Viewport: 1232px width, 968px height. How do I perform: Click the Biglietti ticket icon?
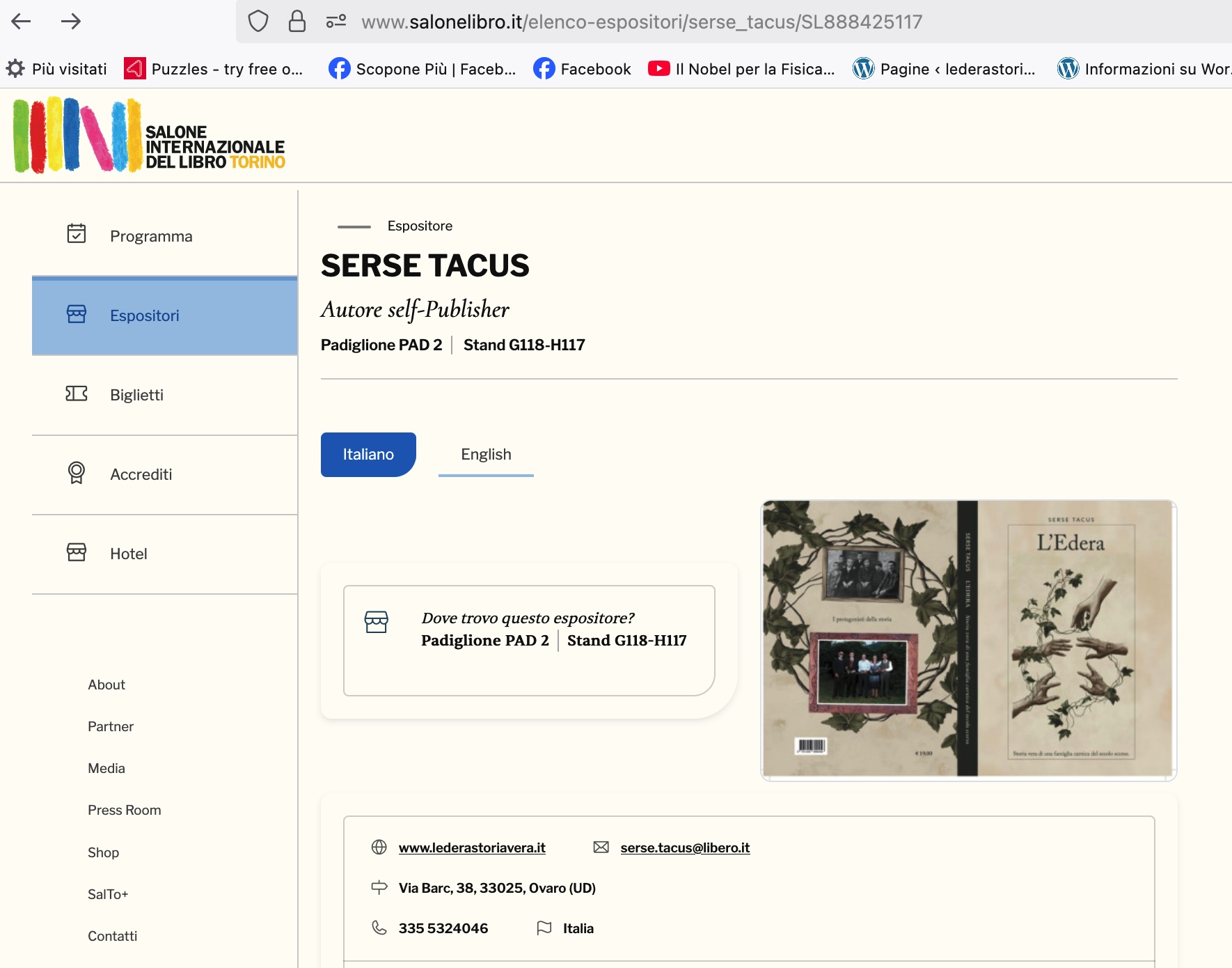(x=77, y=394)
